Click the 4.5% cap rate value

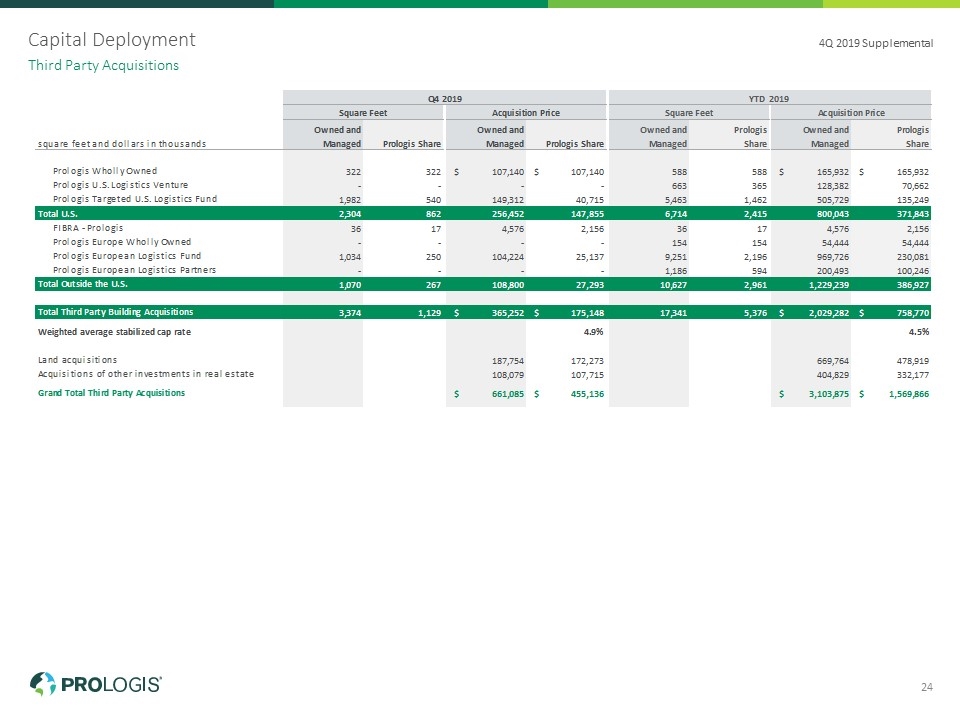click(918, 332)
